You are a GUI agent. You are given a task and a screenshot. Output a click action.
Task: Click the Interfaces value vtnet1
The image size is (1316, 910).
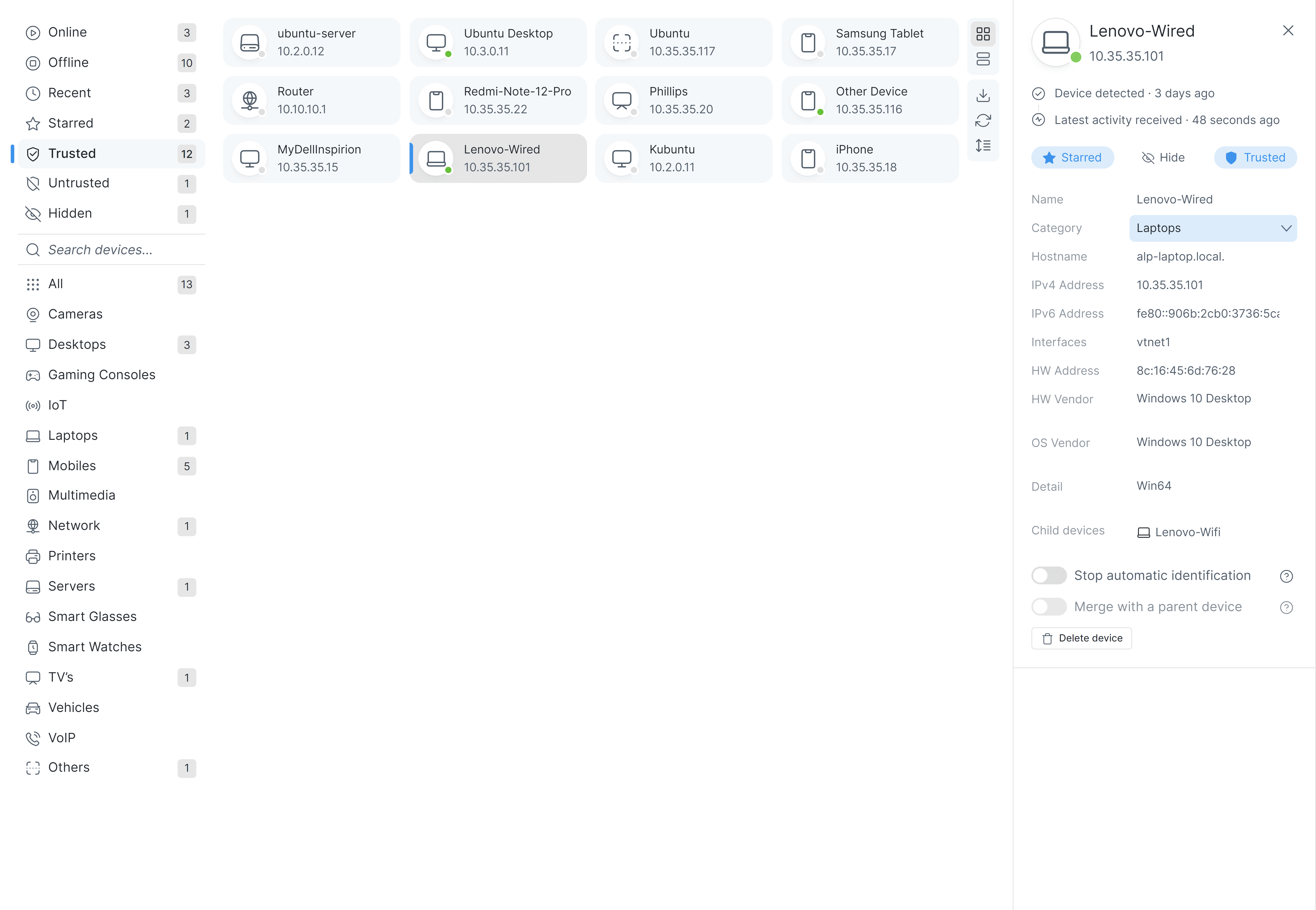click(x=1153, y=342)
